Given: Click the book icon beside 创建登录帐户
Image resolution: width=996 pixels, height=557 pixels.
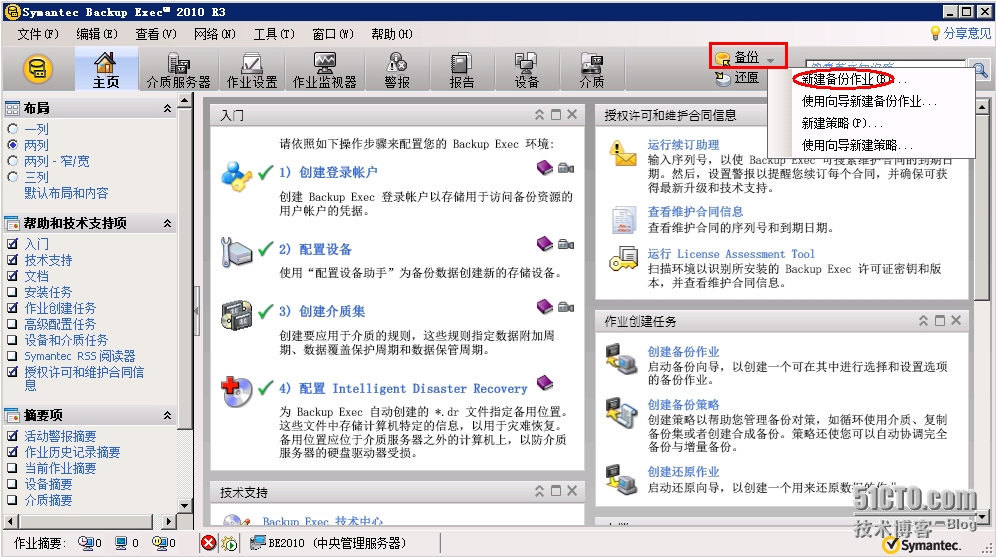Looking at the screenshot, I should point(545,167).
